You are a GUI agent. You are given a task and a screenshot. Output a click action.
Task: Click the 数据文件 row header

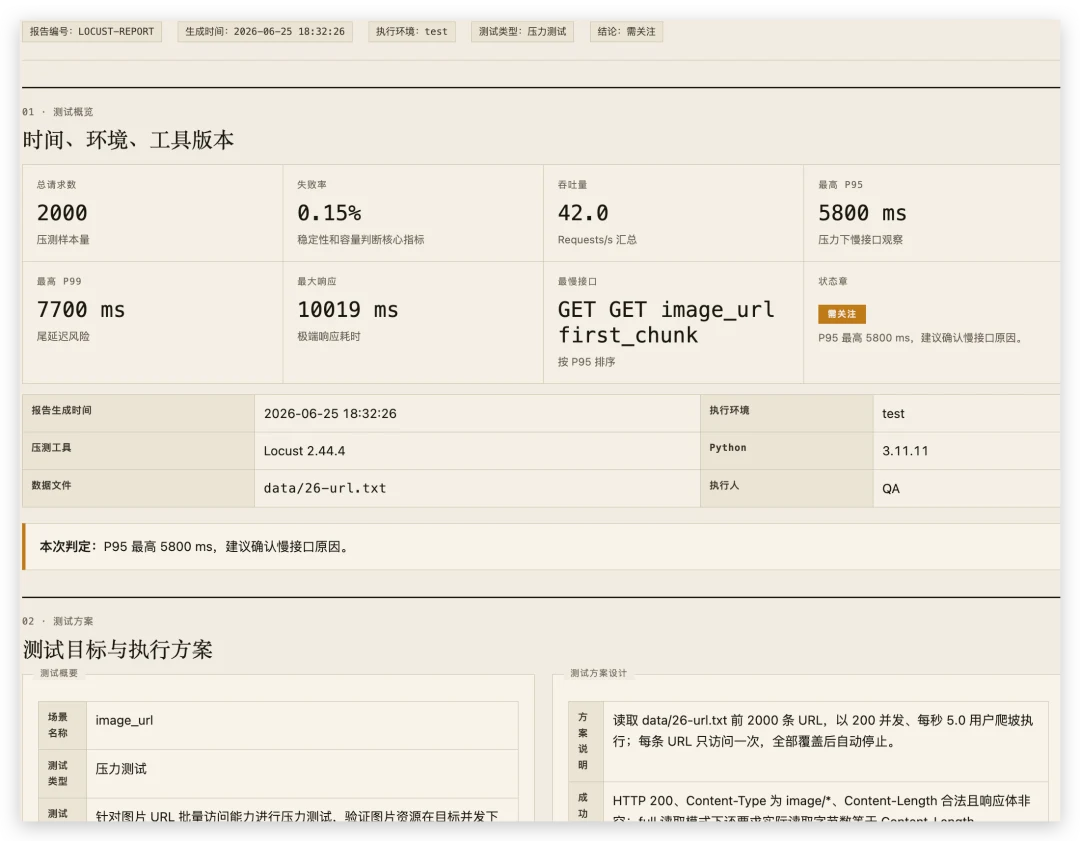pos(138,488)
